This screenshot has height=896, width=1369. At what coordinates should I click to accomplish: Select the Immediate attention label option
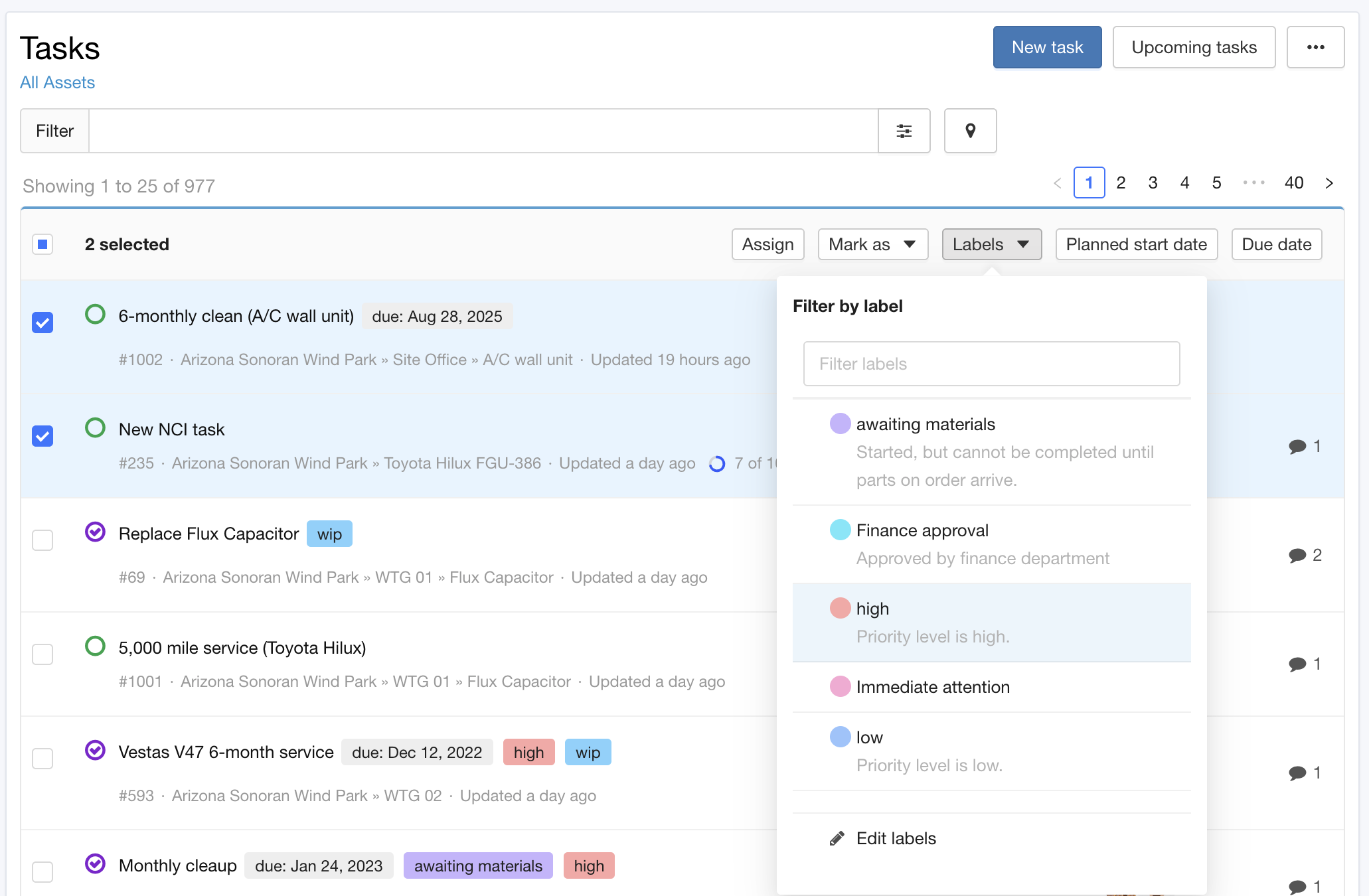coord(991,687)
